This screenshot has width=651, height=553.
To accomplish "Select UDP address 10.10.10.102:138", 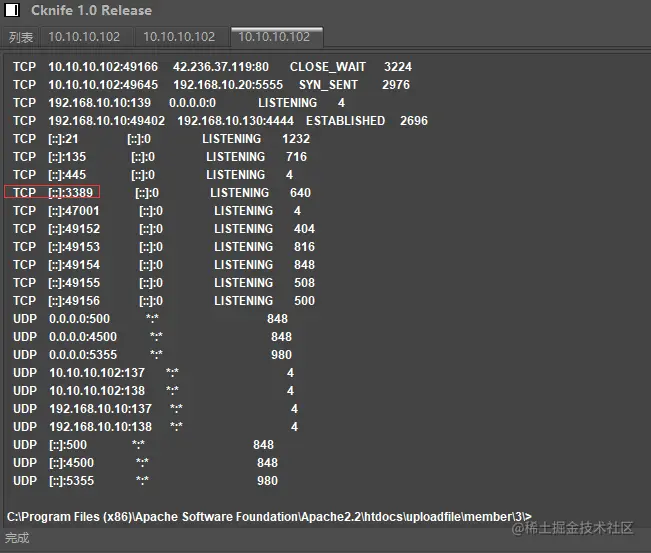I will (97, 391).
